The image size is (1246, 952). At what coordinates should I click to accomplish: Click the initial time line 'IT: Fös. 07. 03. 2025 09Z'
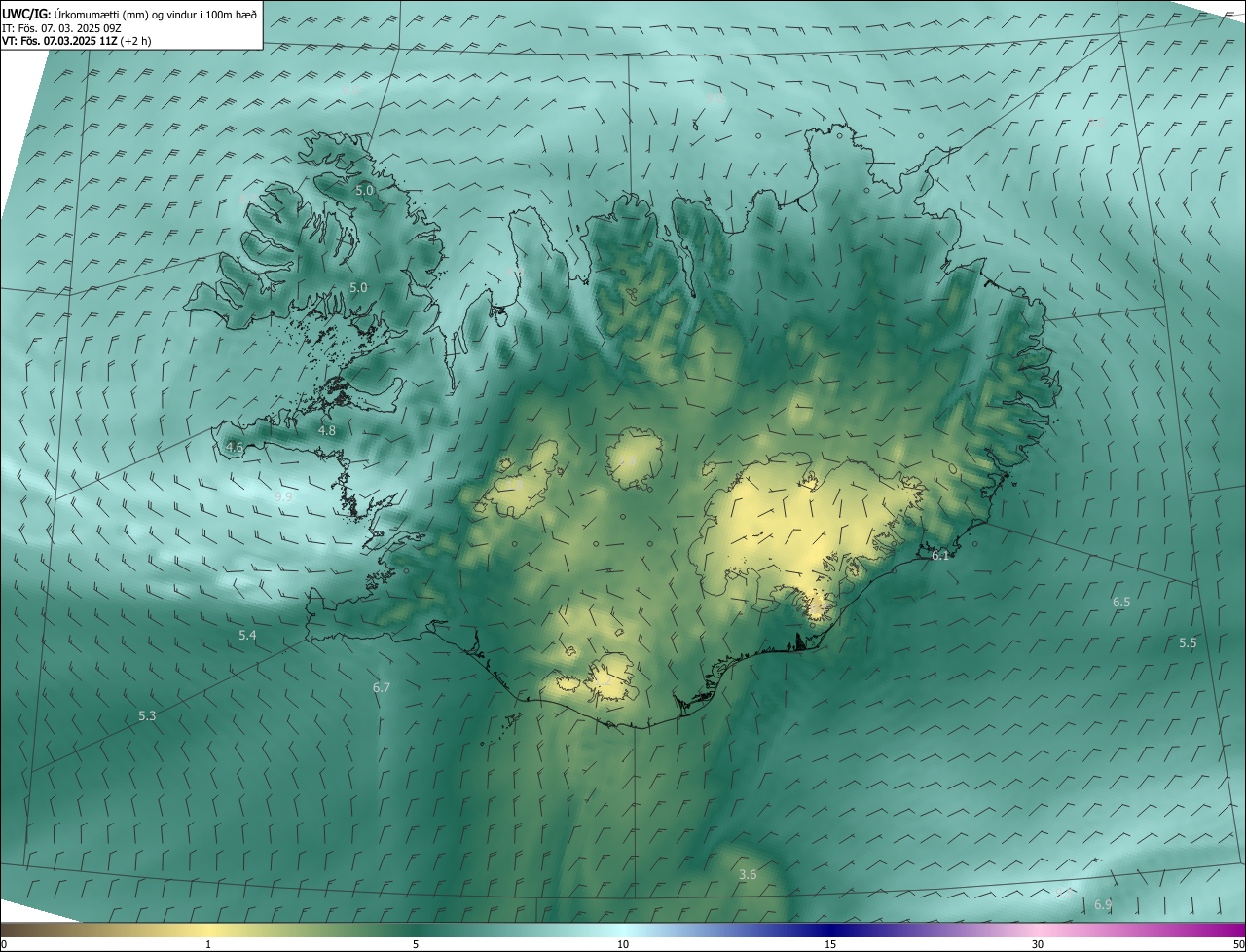click(x=59, y=28)
